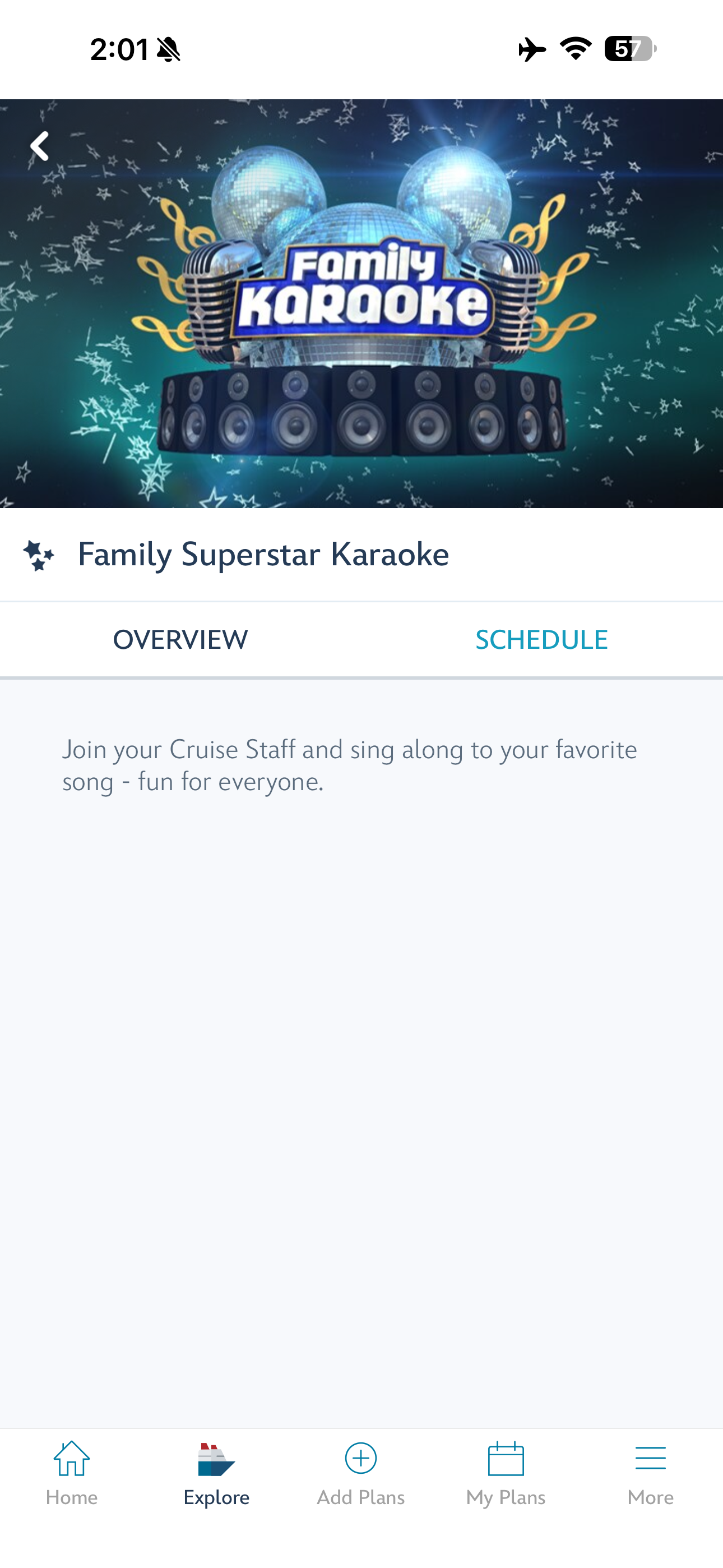
Task: Open the More hamburger menu icon
Action: pos(651,1459)
